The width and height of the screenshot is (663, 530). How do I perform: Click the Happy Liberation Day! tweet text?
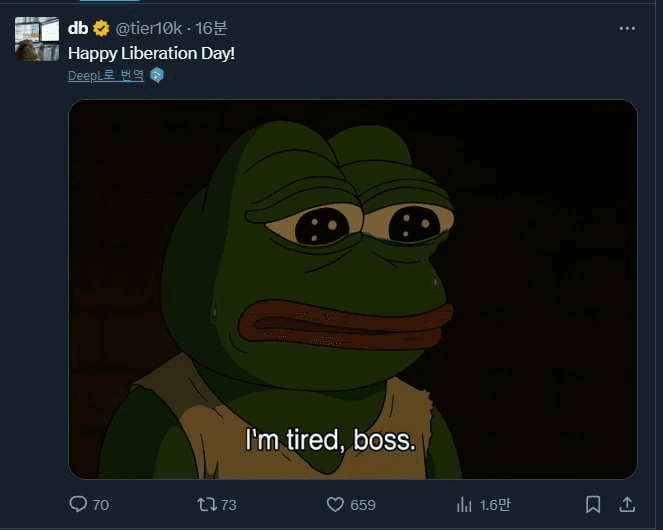coord(151,52)
